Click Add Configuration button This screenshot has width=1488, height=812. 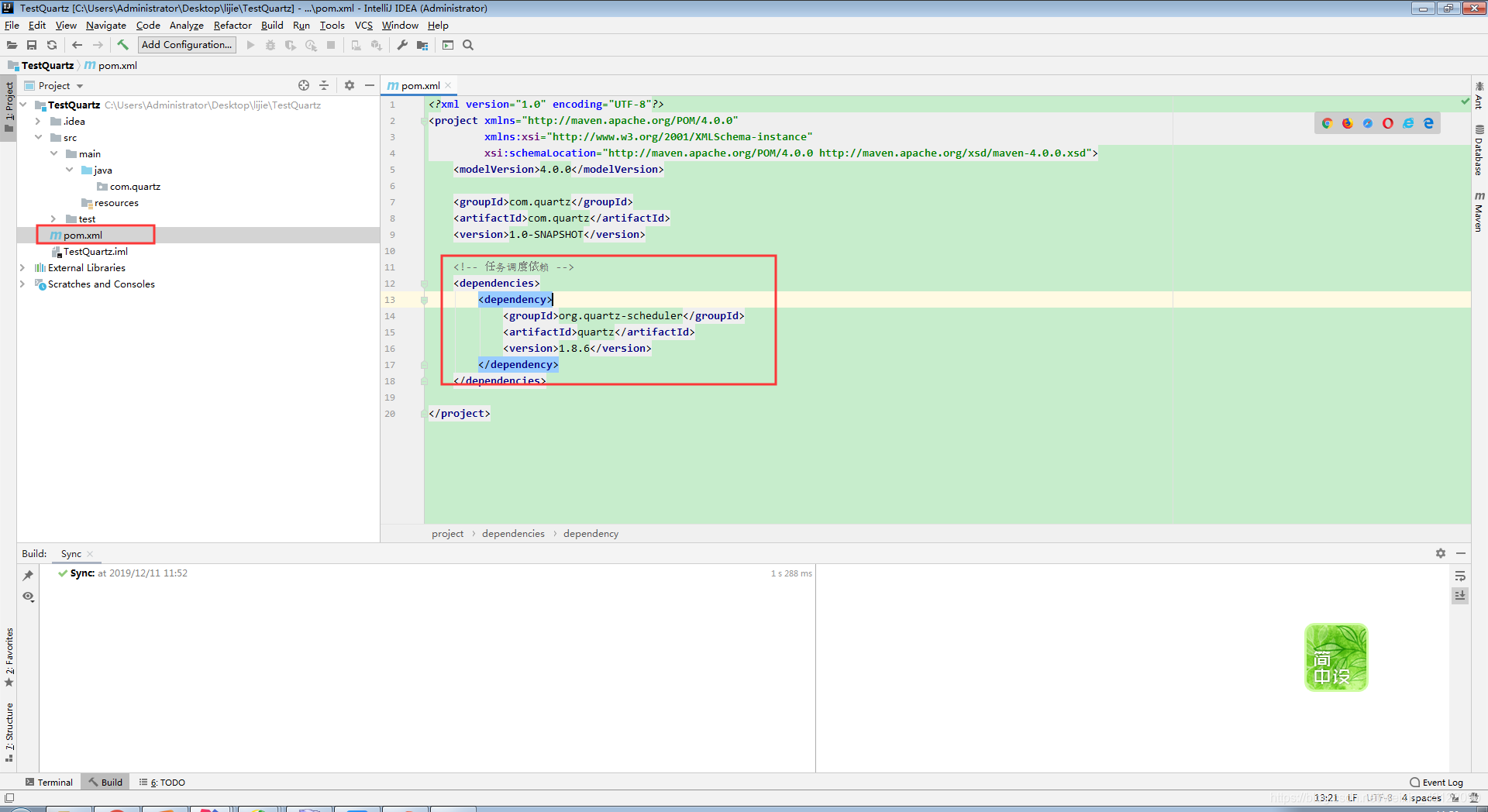tap(187, 45)
